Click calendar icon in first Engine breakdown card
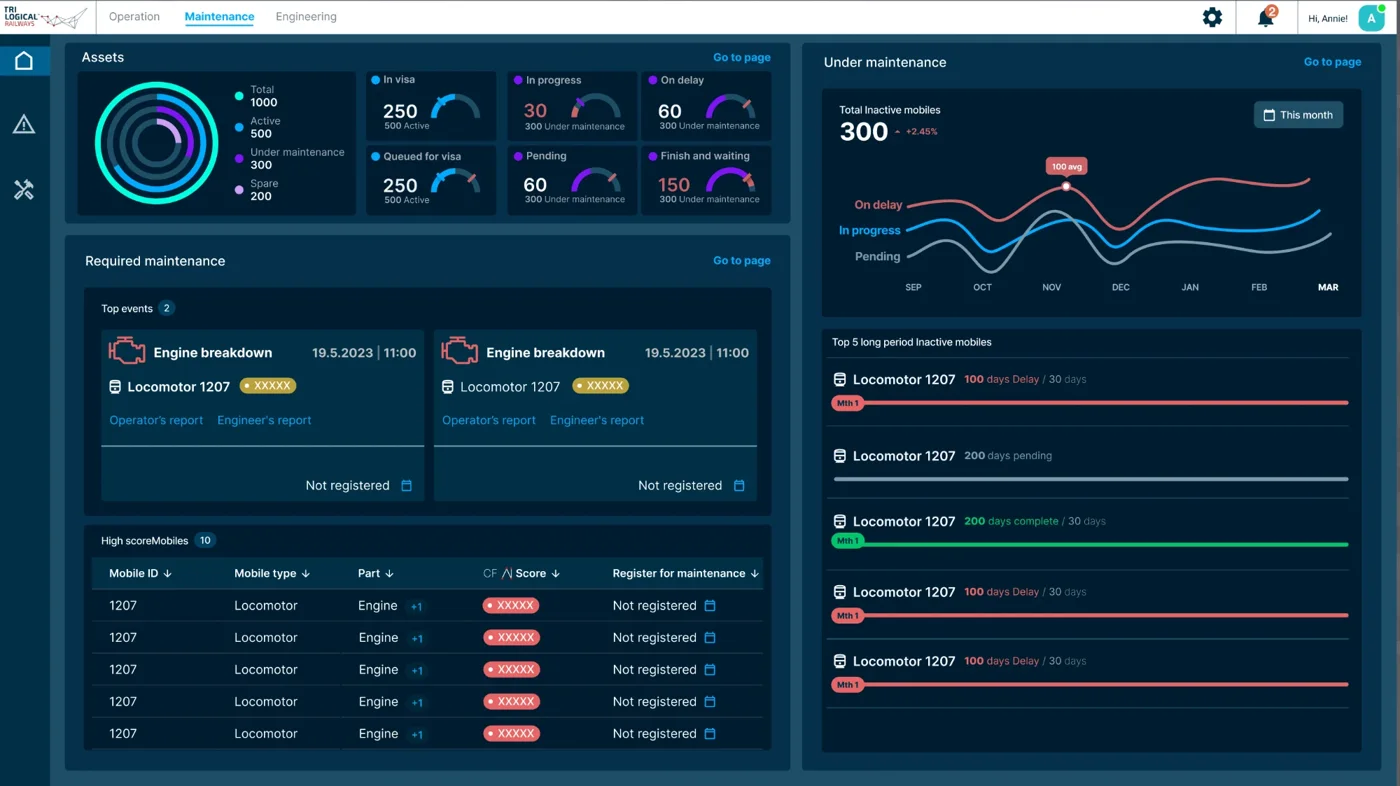The height and width of the screenshot is (786, 1400). pyautogui.click(x=406, y=486)
